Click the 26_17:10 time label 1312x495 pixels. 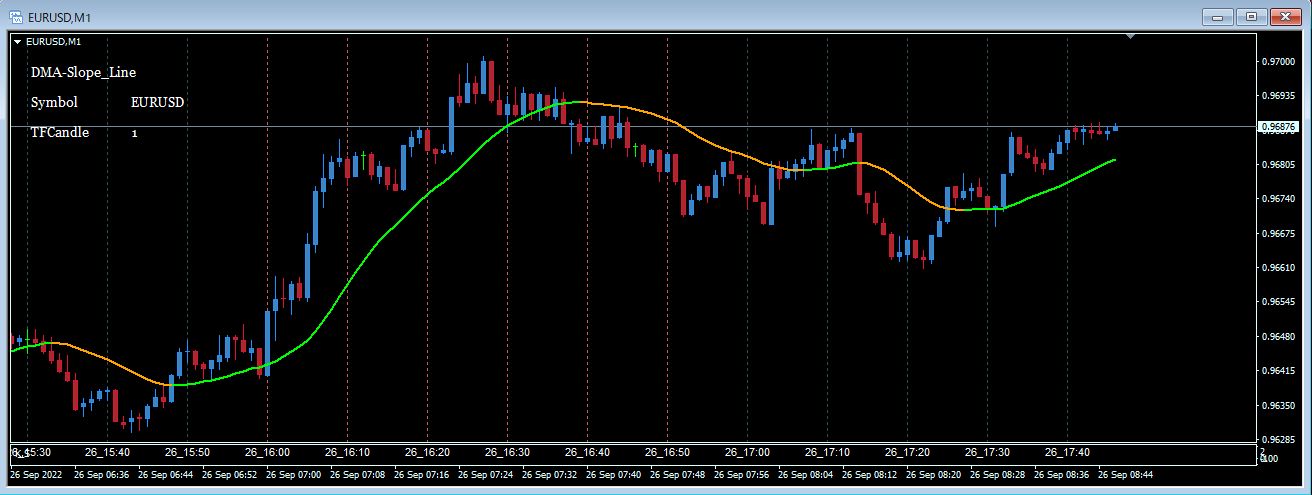828,453
